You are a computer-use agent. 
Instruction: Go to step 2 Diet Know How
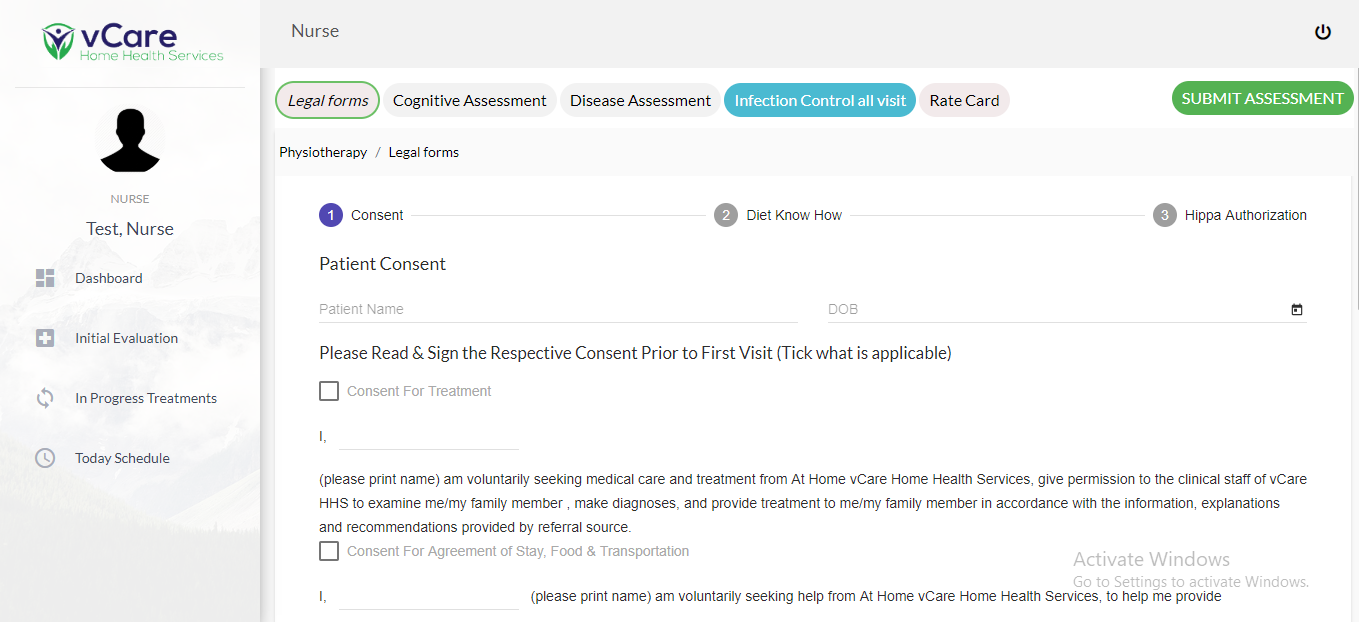tap(778, 215)
